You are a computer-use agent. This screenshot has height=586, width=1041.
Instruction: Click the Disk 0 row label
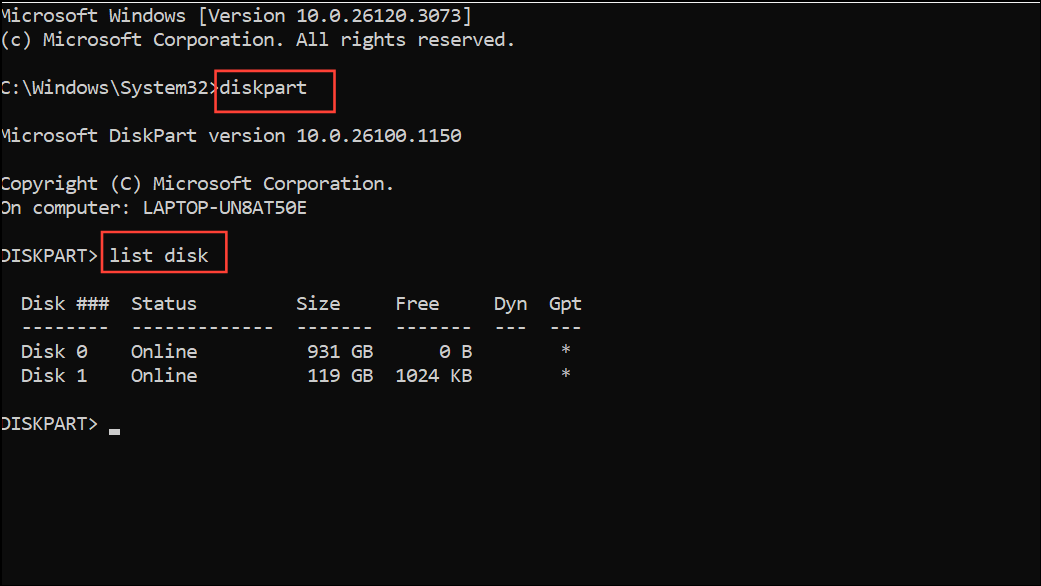pos(54,351)
